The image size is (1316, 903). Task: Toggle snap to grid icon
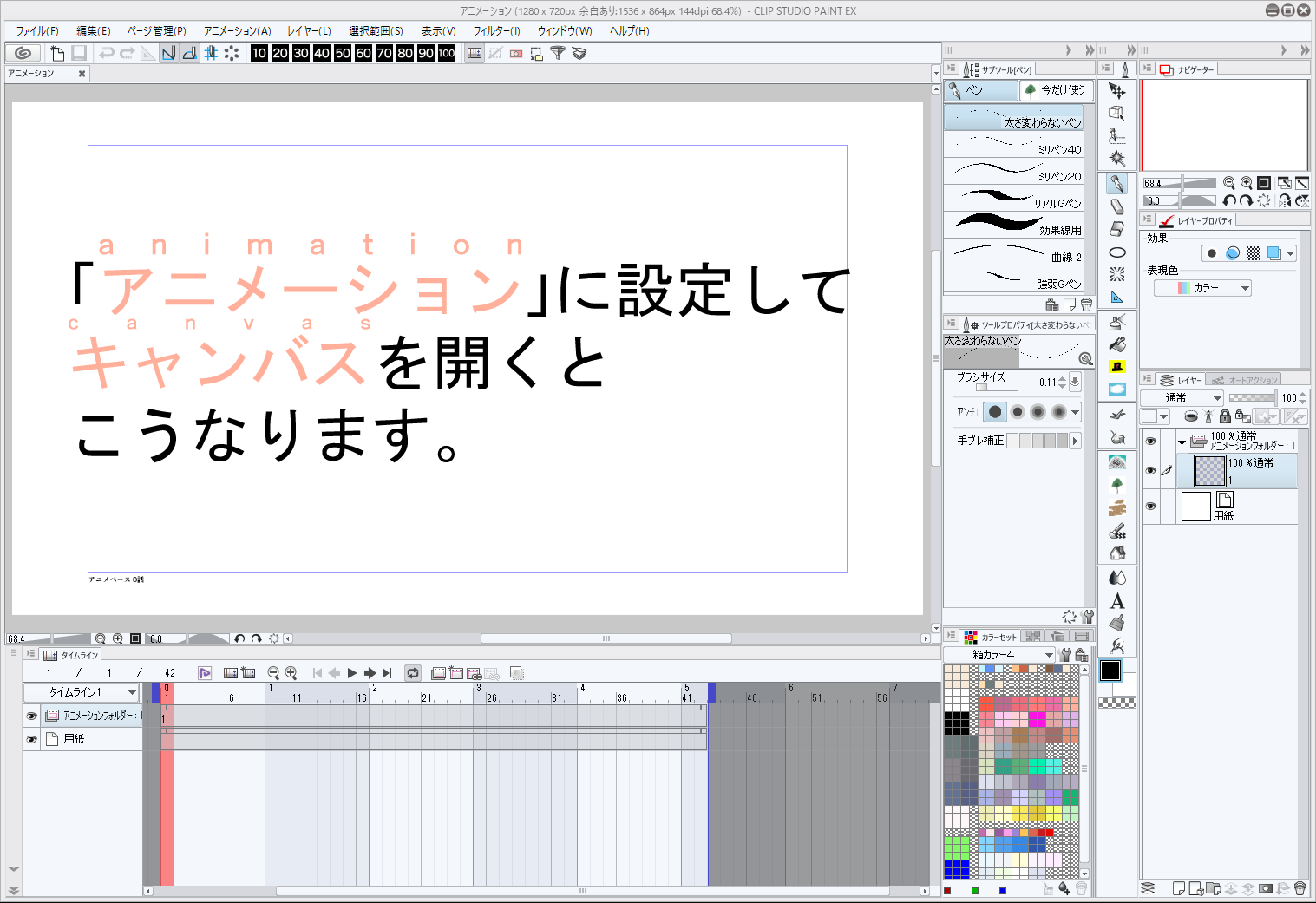[211, 53]
